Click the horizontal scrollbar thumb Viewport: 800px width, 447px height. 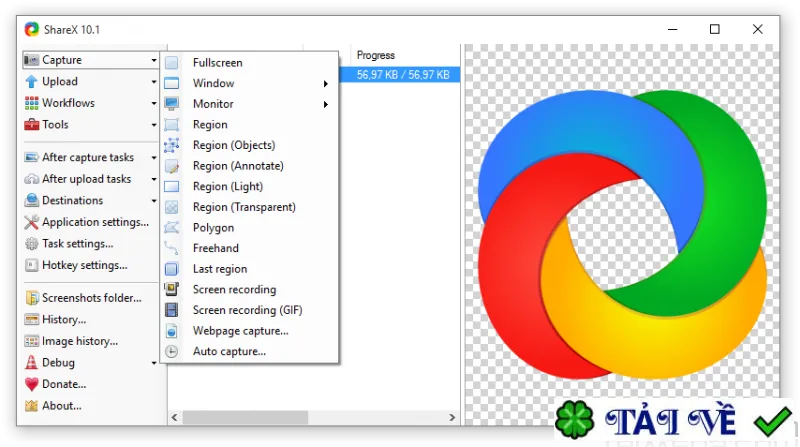245,417
